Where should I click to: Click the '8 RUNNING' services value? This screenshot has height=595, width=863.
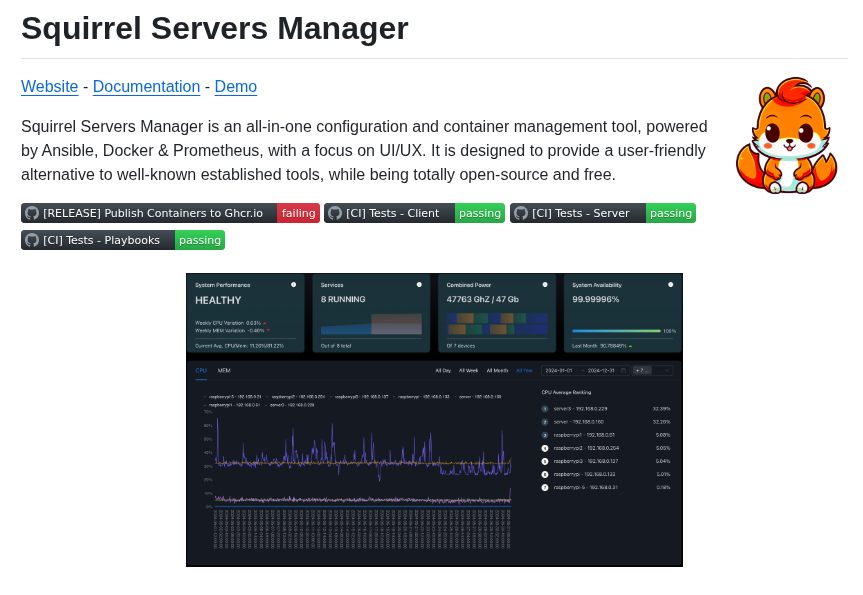343,299
